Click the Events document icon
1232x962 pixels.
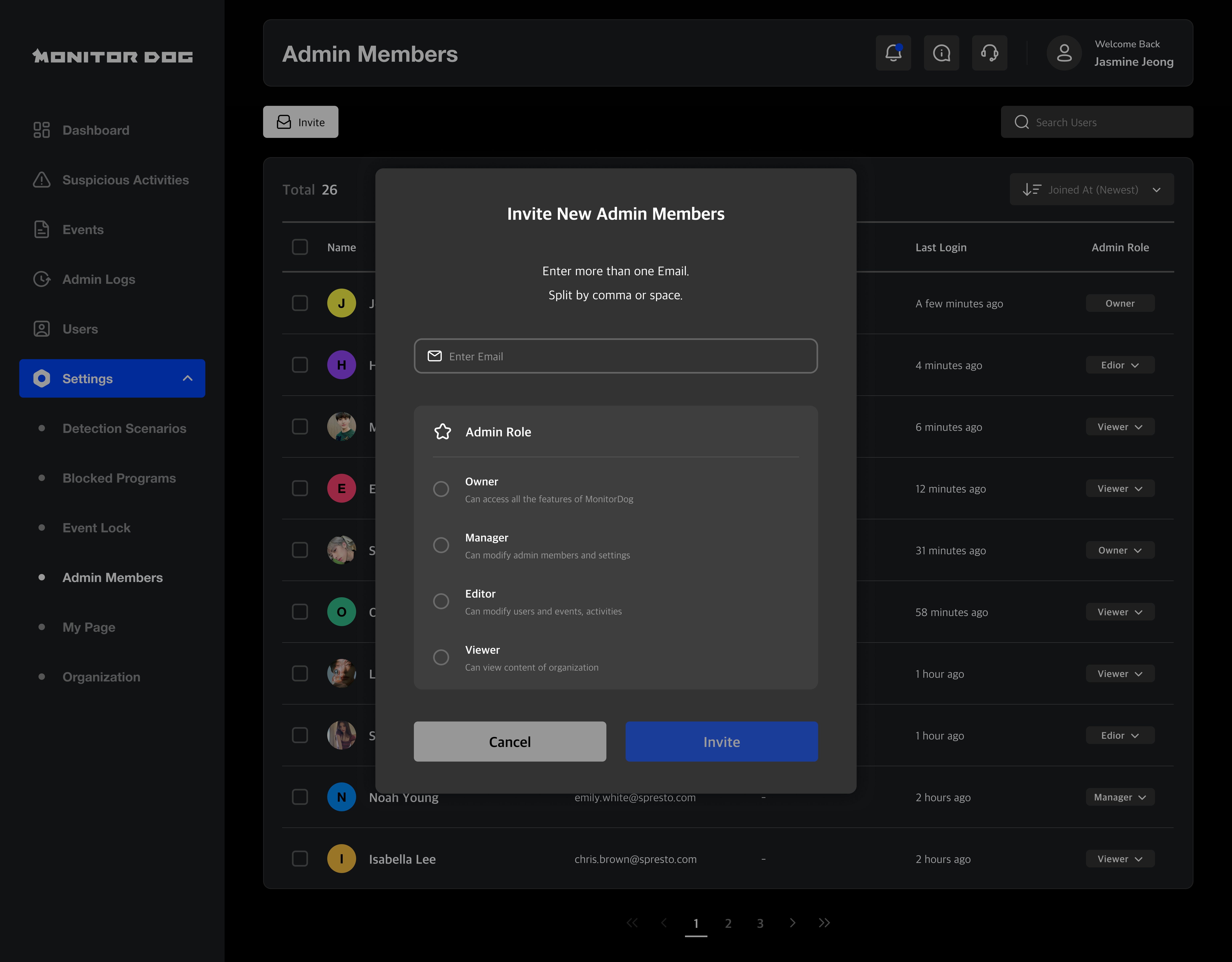click(x=42, y=229)
